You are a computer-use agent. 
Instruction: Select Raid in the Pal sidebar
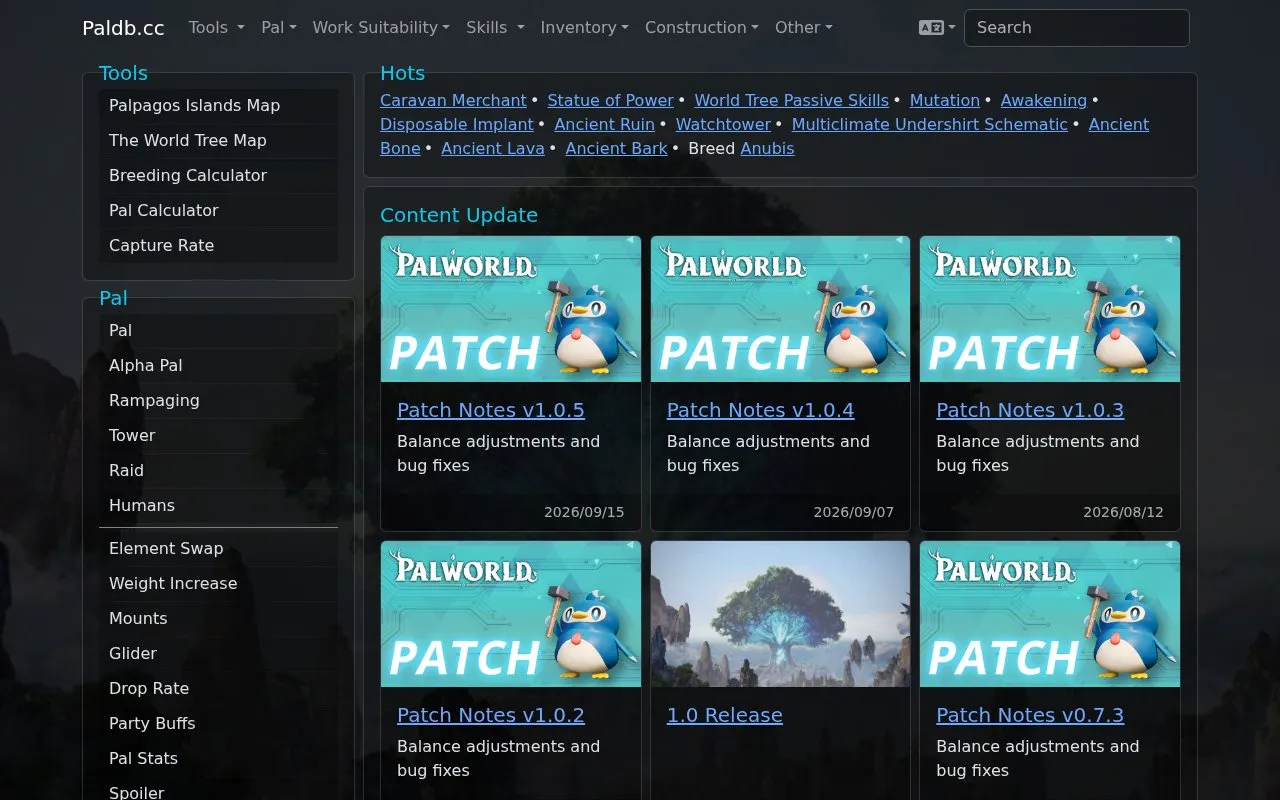click(218, 471)
